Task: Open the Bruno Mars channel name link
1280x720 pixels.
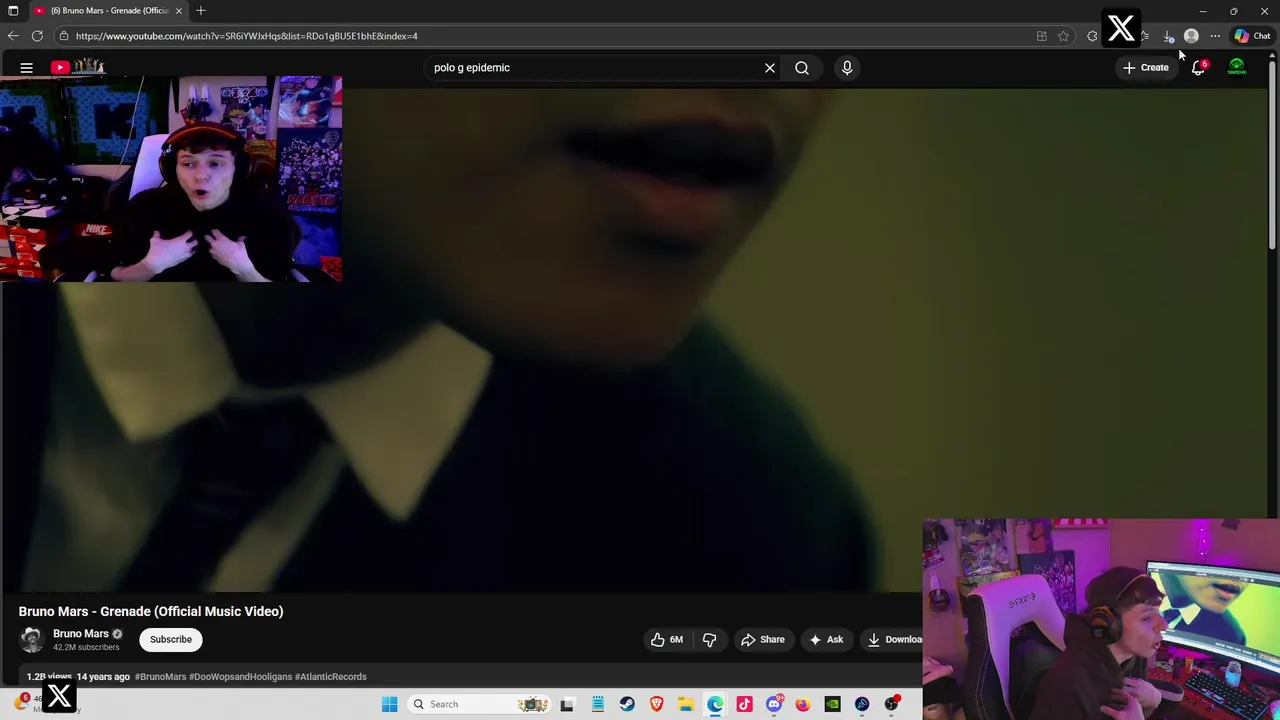Action: click(x=81, y=634)
